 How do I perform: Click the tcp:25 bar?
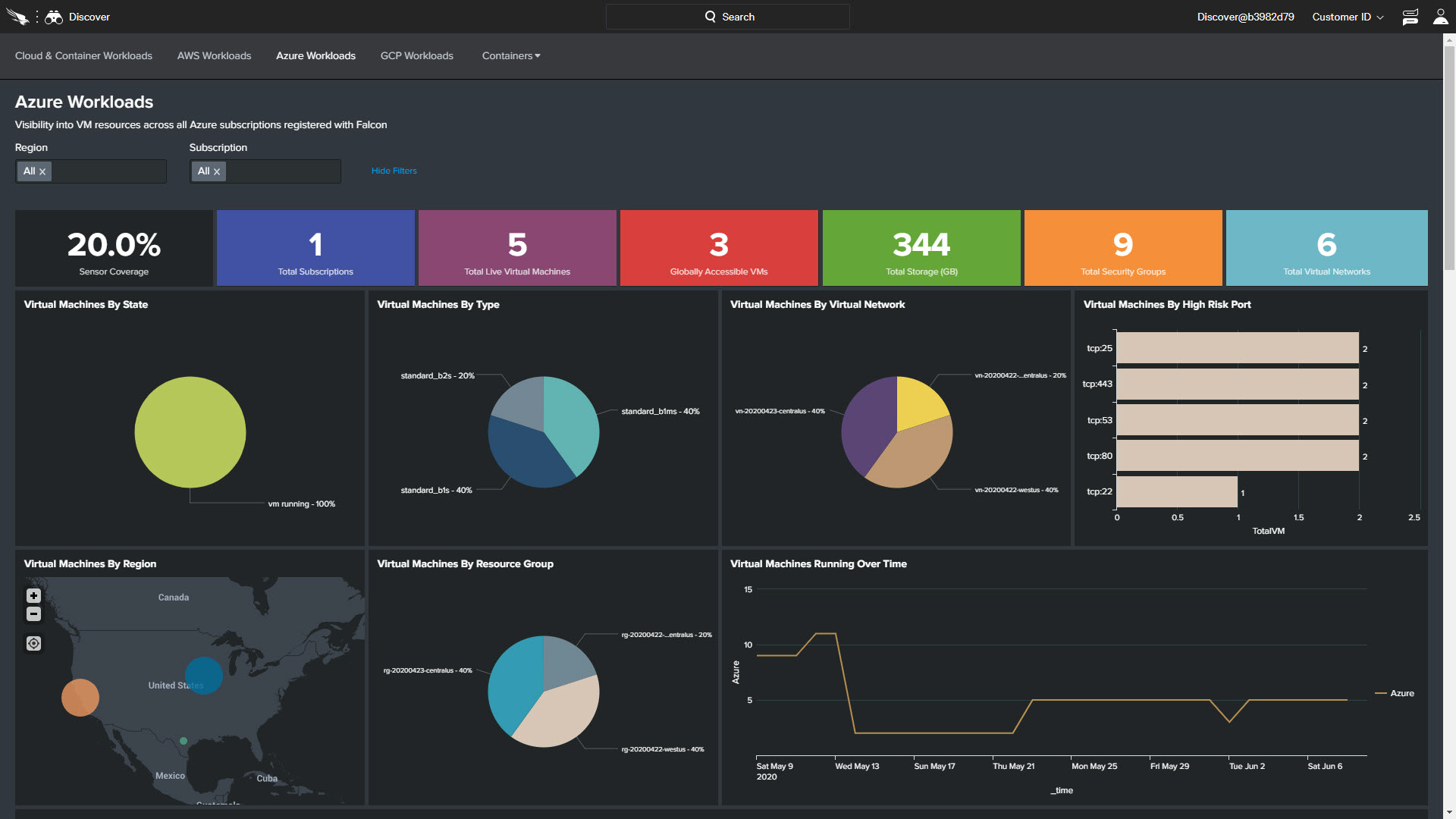pyautogui.click(x=1238, y=348)
